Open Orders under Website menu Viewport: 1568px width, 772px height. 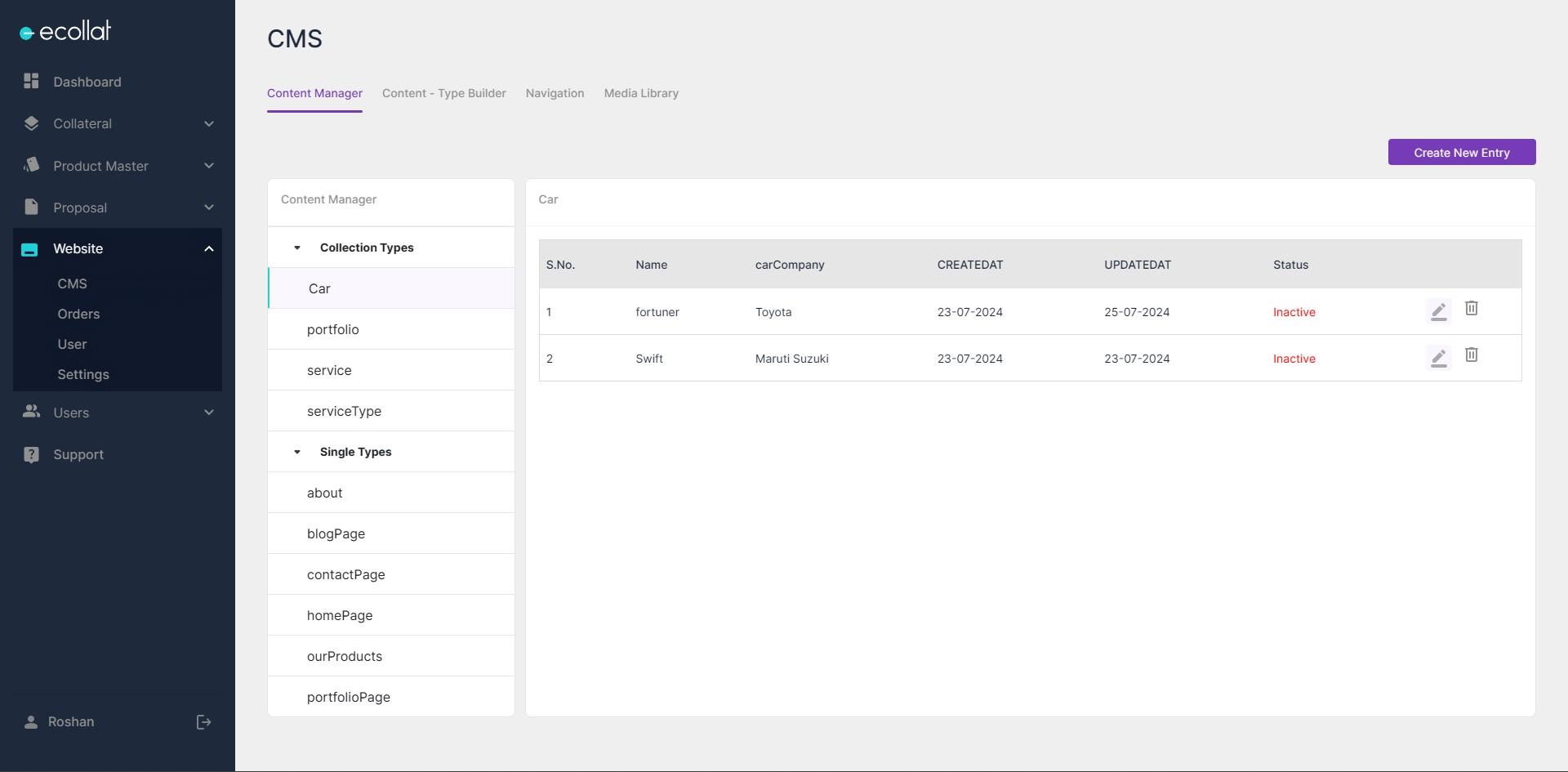click(x=78, y=314)
